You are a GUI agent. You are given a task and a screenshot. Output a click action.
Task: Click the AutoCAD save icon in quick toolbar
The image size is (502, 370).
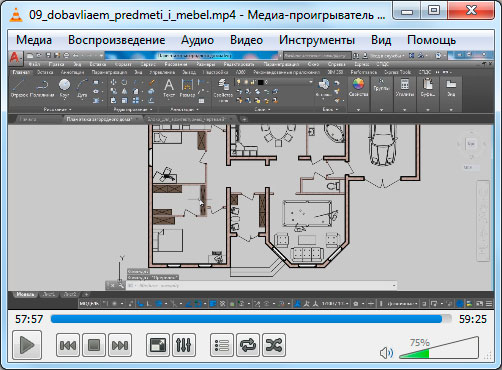point(48,55)
